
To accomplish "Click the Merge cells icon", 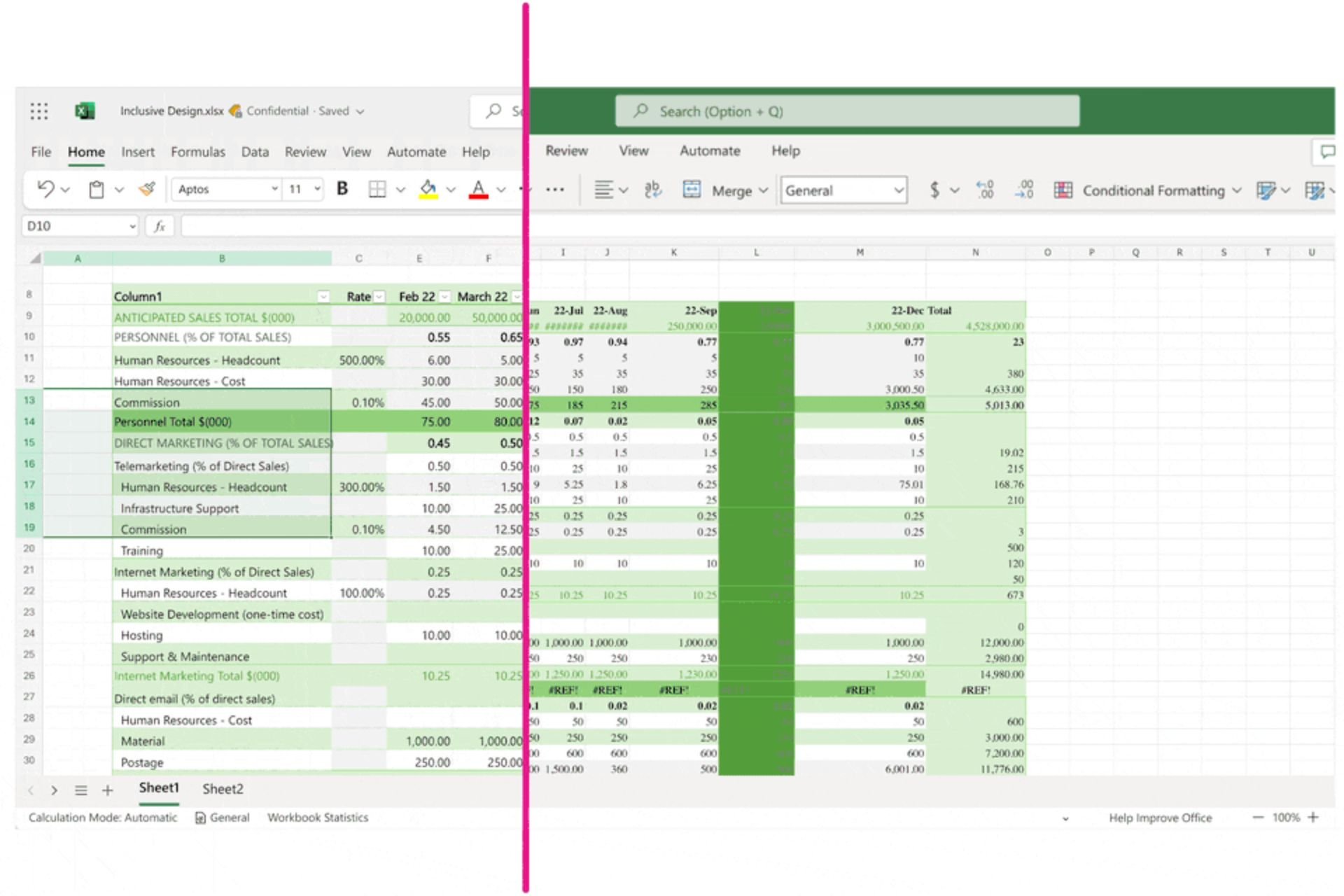I will point(692,190).
